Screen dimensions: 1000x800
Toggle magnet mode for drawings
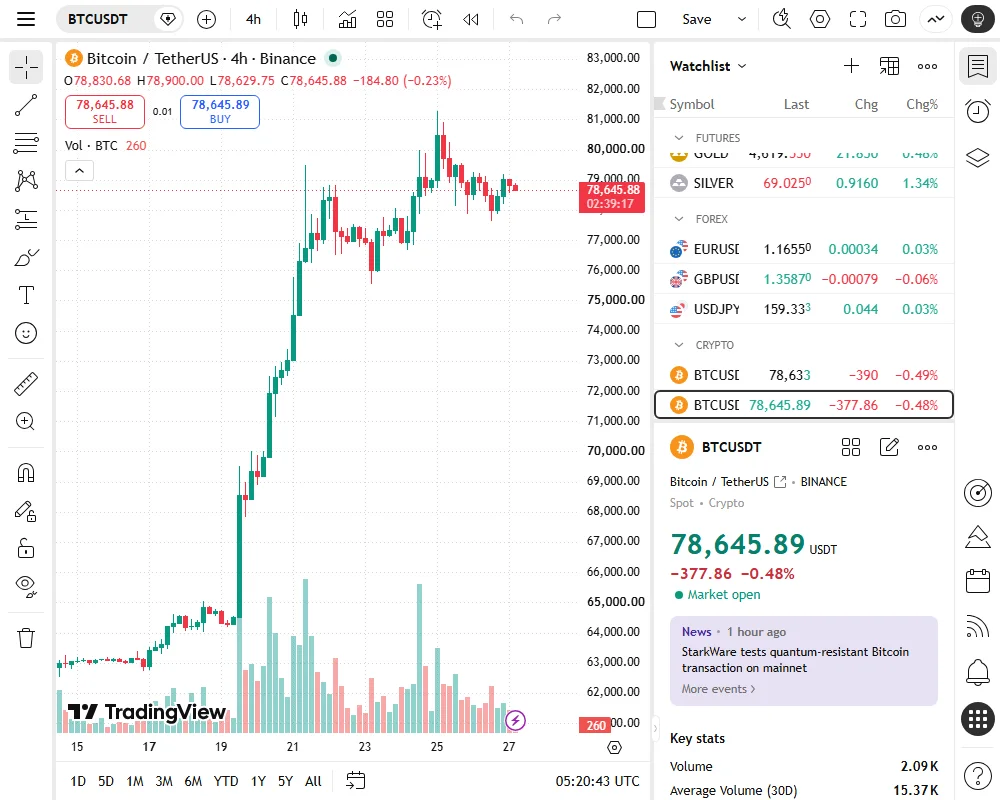point(26,473)
